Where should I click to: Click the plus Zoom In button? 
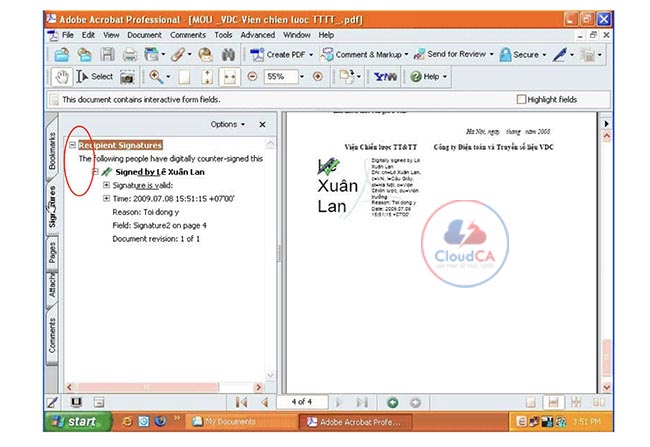point(318,76)
